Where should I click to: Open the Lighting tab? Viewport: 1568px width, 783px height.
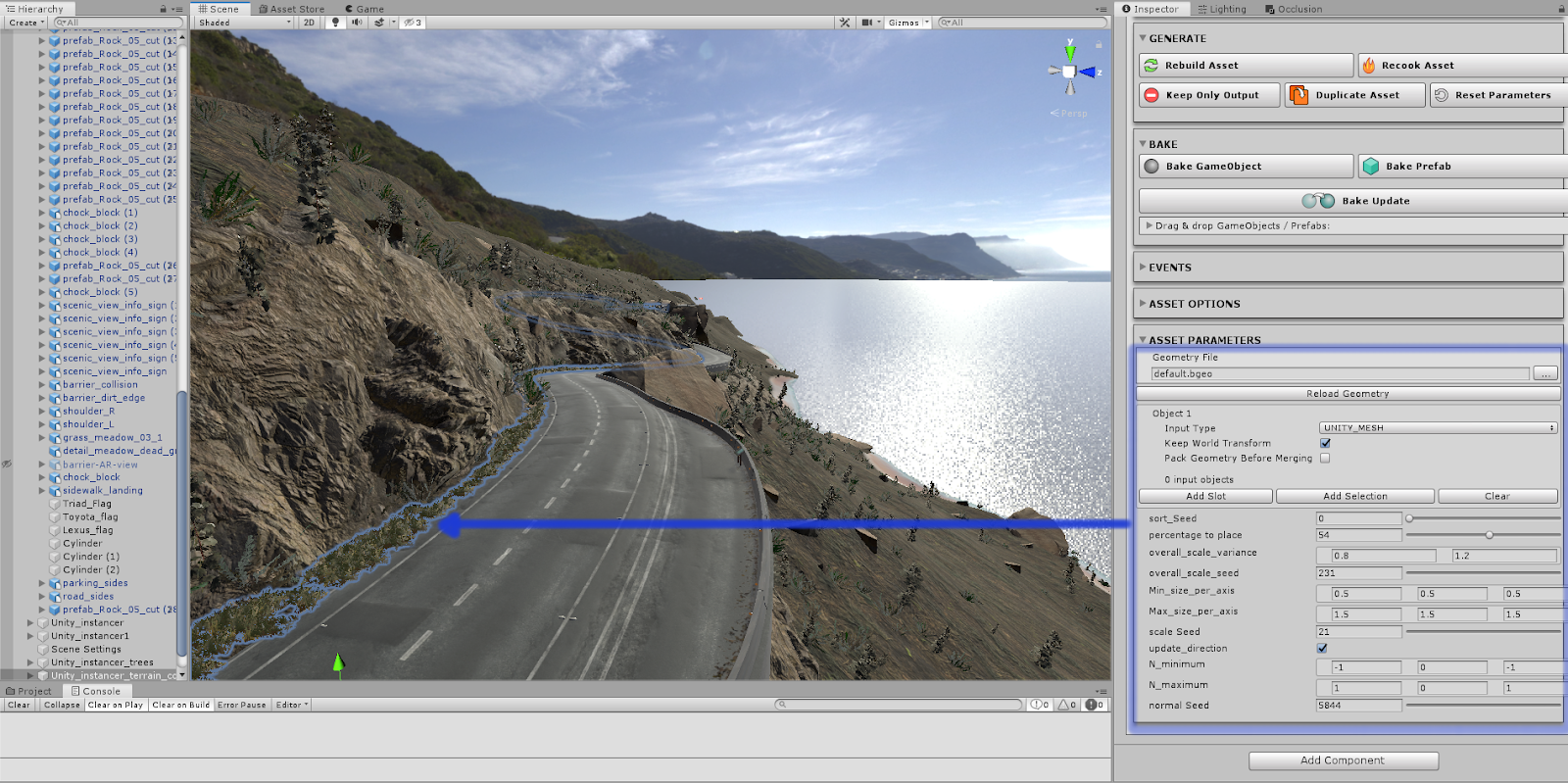pos(1222,9)
